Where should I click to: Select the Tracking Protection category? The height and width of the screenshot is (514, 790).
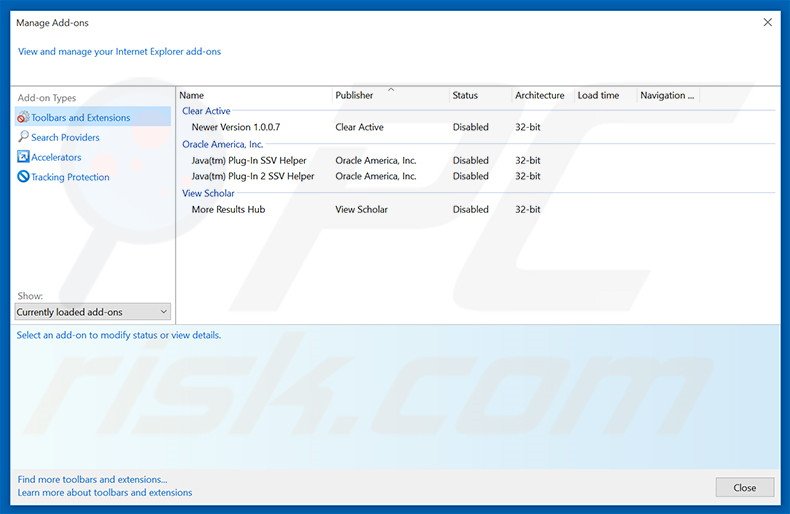[70, 177]
